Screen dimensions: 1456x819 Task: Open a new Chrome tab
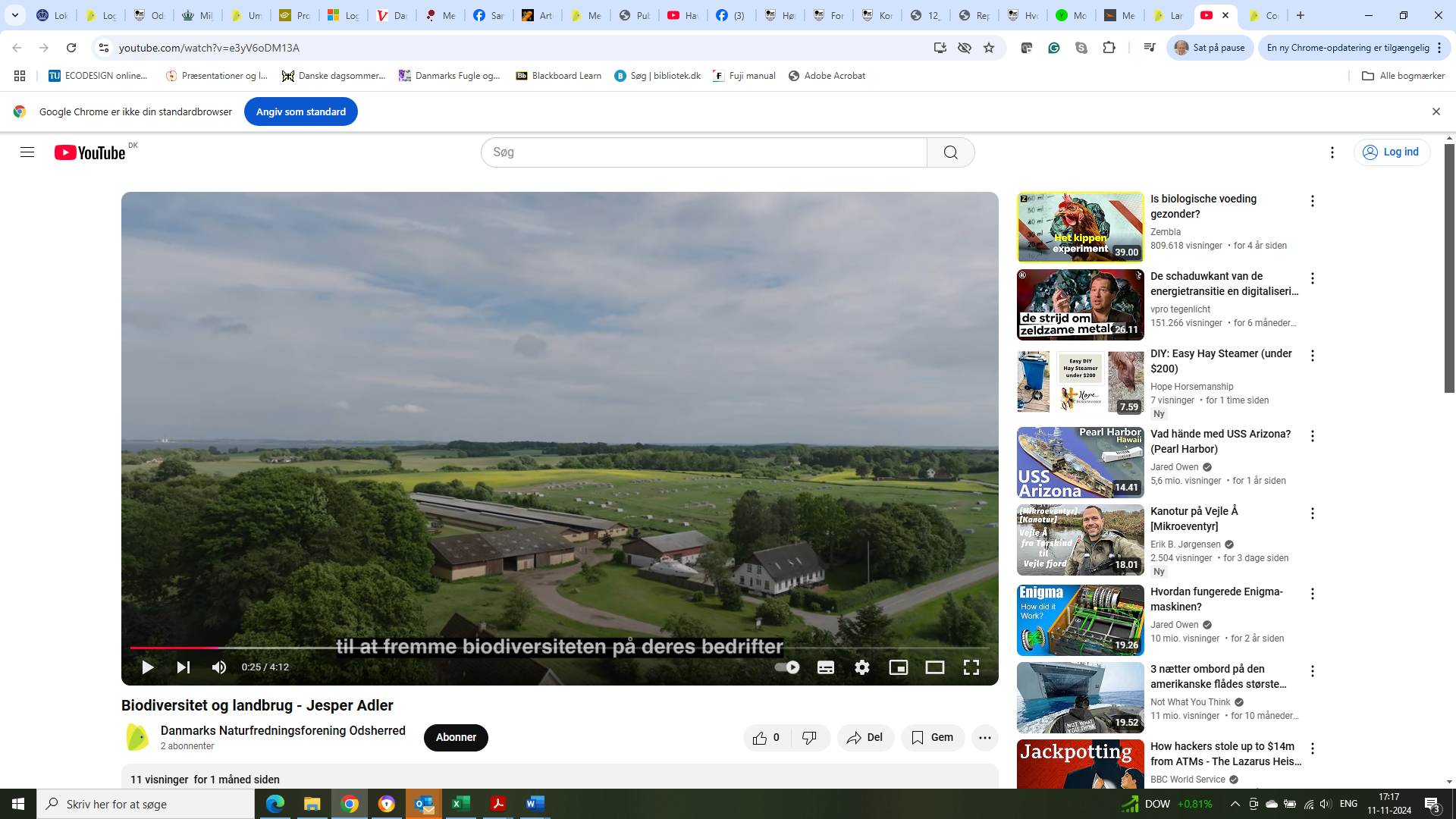(1301, 15)
